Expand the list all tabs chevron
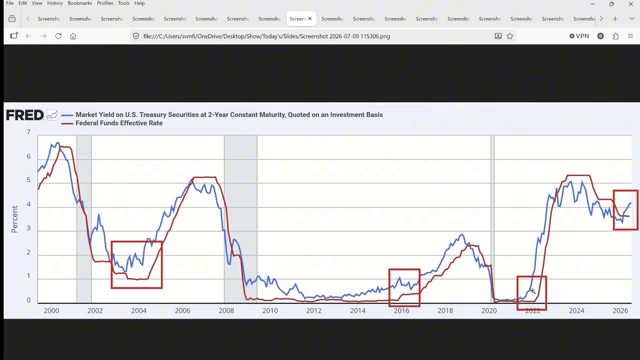 pos(631,19)
